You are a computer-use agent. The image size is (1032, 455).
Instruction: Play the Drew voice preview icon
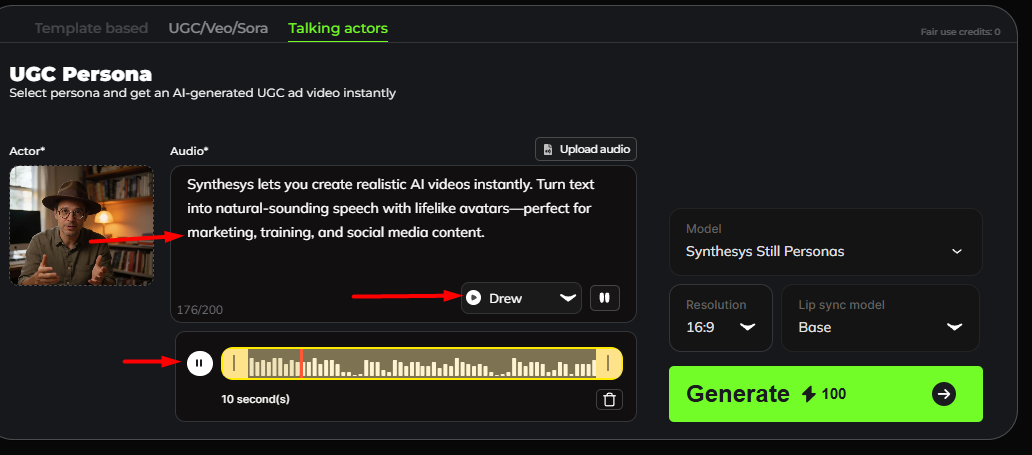point(473,298)
